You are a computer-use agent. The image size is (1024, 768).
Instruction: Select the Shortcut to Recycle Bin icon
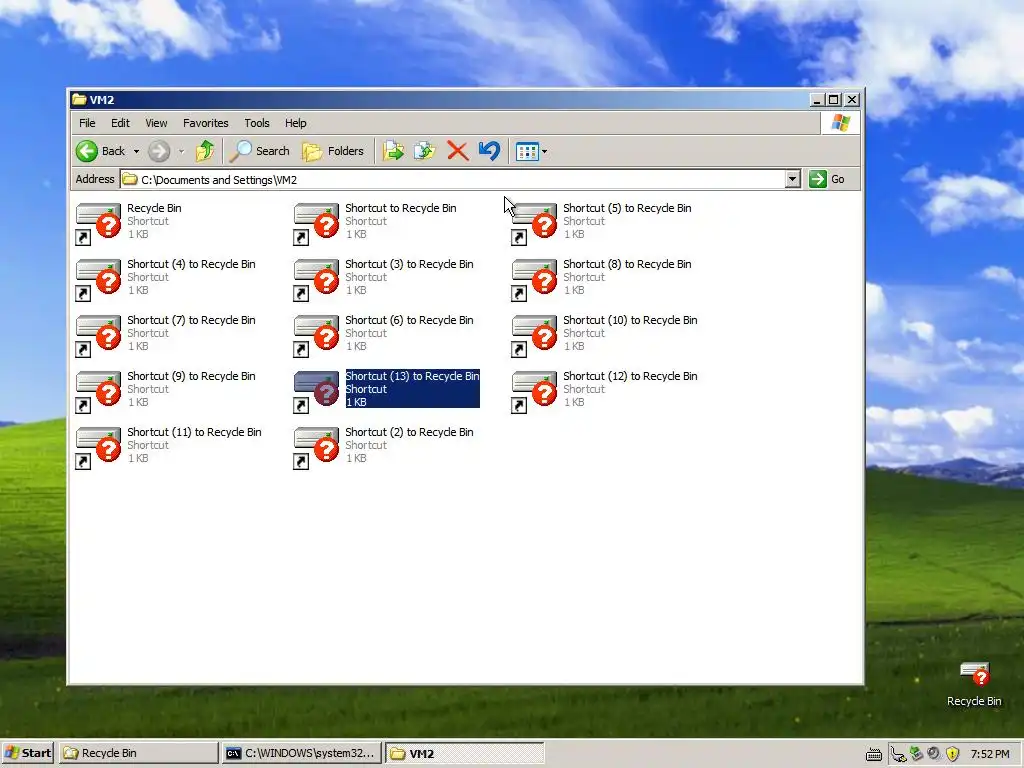point(317,223)
